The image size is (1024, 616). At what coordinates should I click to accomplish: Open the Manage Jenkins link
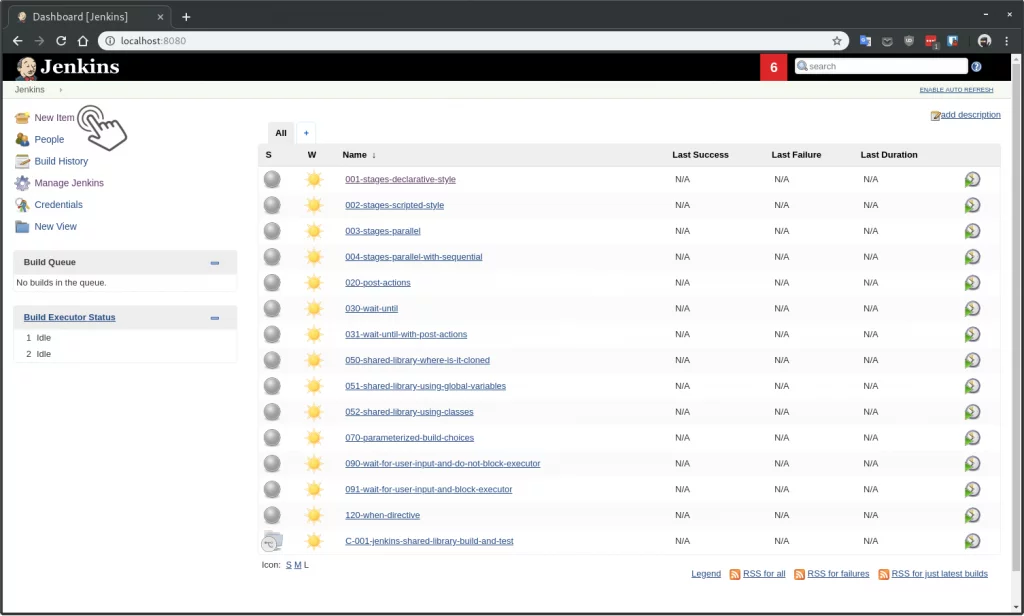tap(69, 183)
